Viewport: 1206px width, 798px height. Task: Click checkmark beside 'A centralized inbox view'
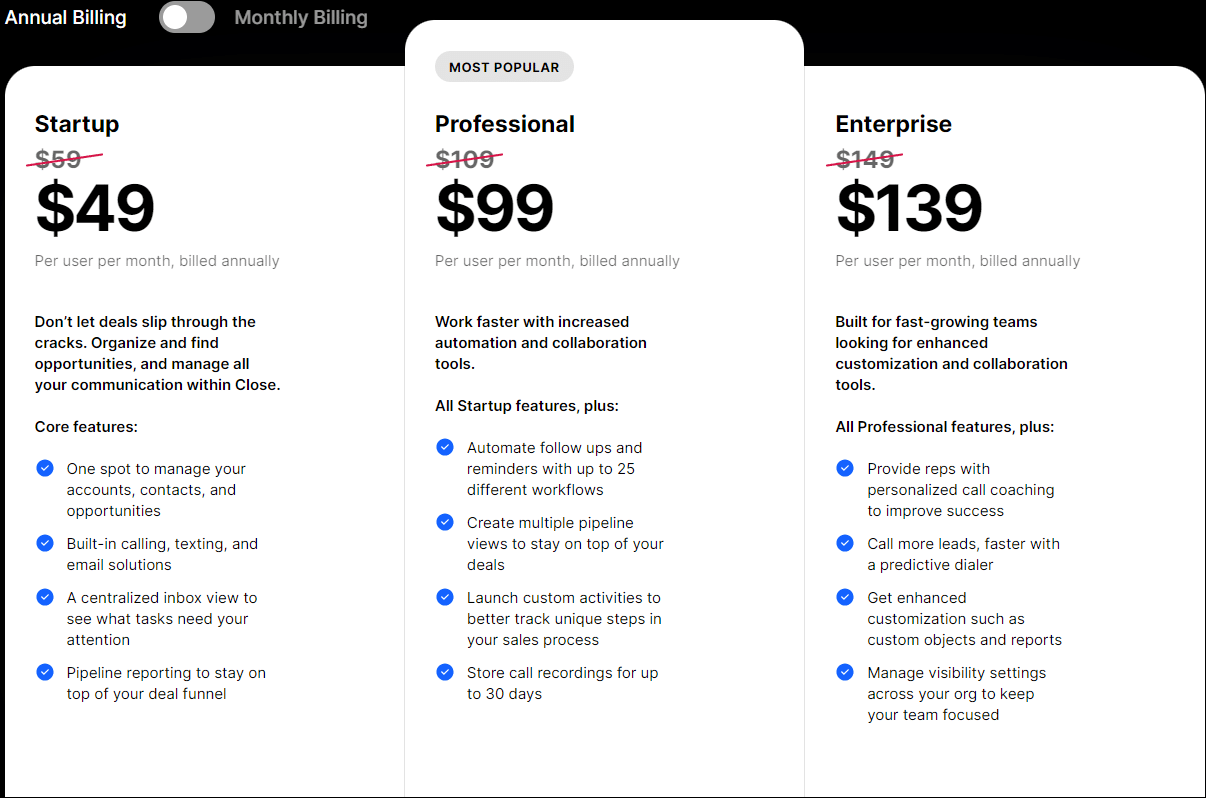[45, 597]
